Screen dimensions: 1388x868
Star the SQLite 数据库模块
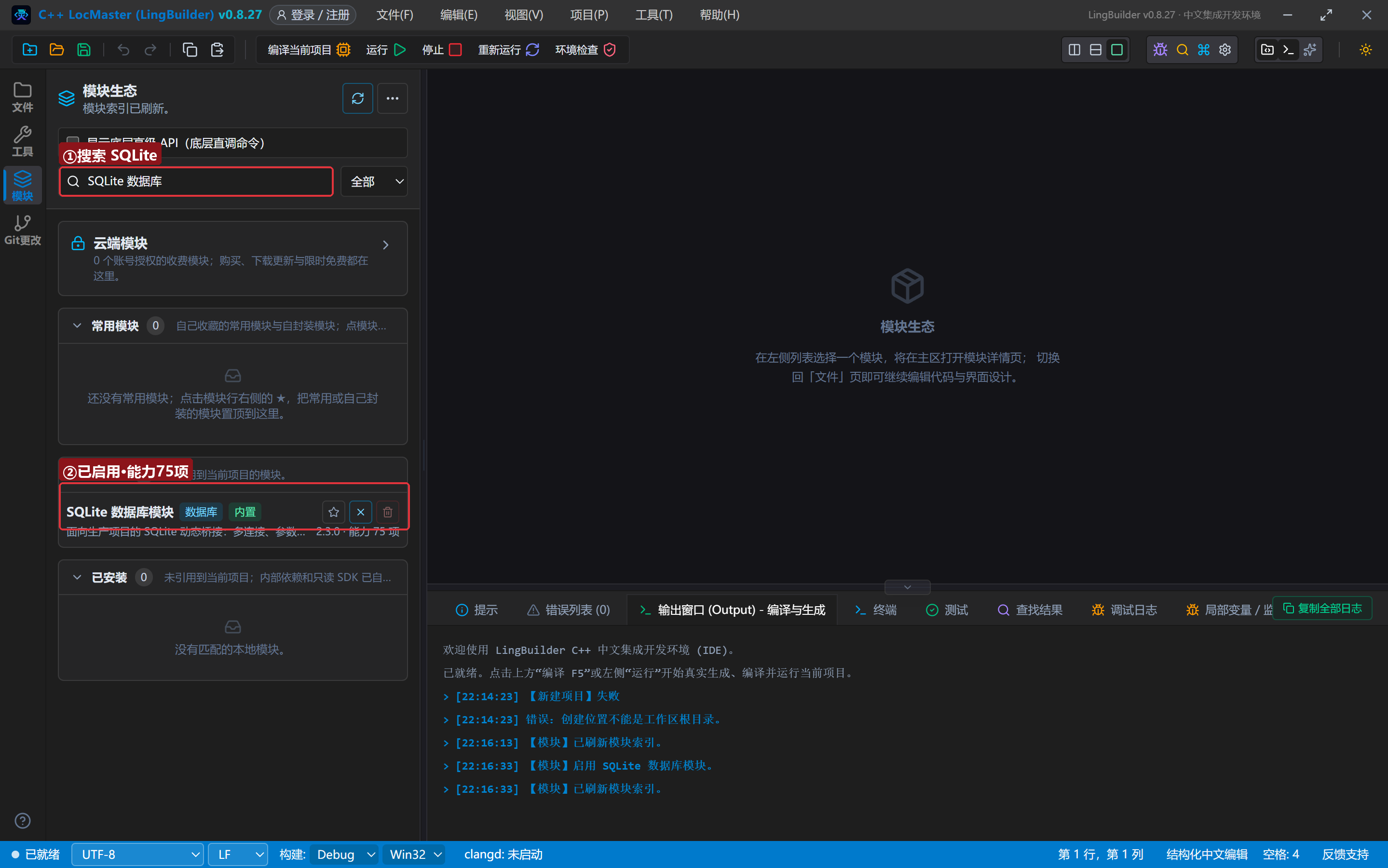(x=334, y=512)
